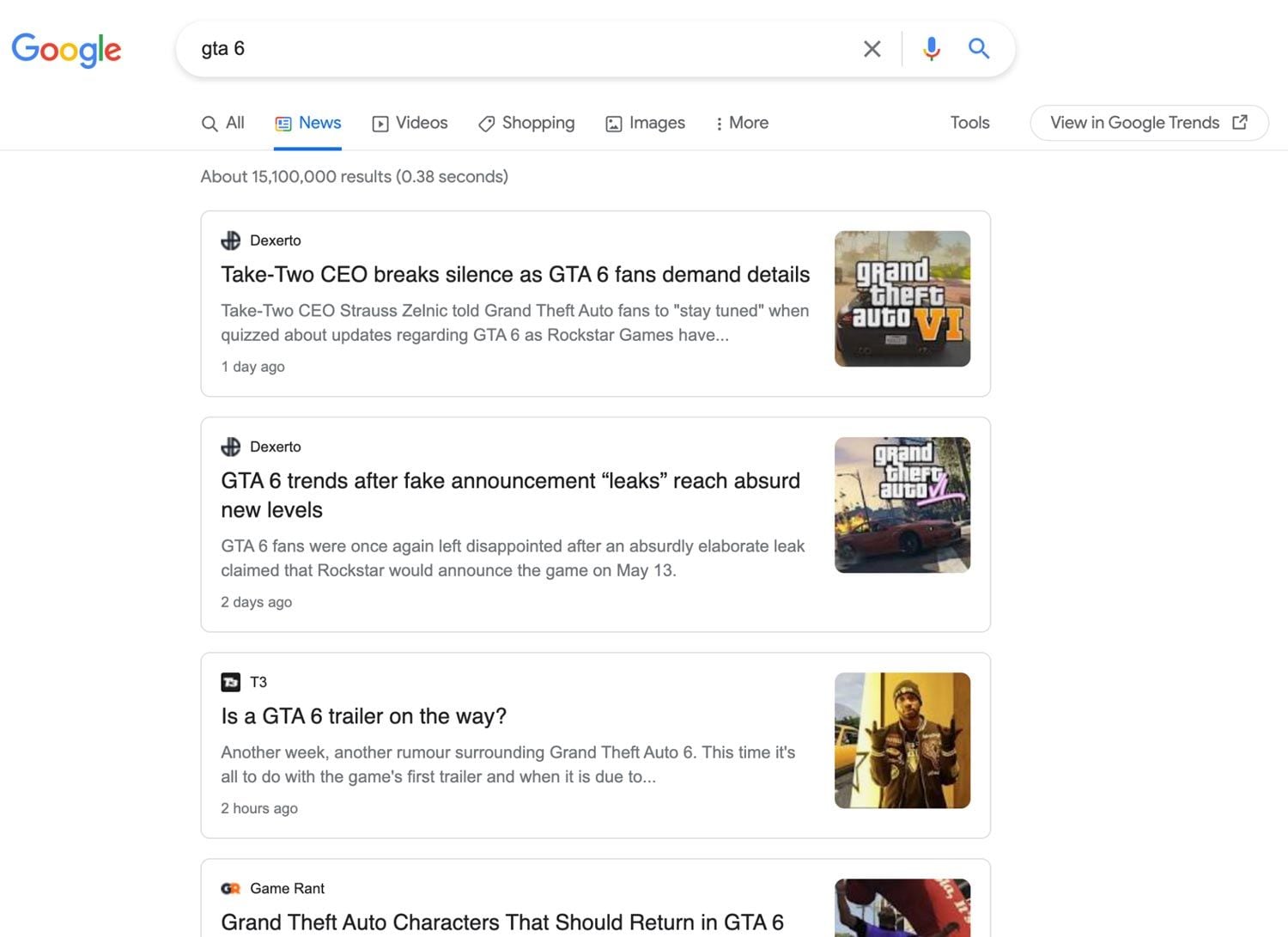Switch to the All results tab

coord(222,123)
